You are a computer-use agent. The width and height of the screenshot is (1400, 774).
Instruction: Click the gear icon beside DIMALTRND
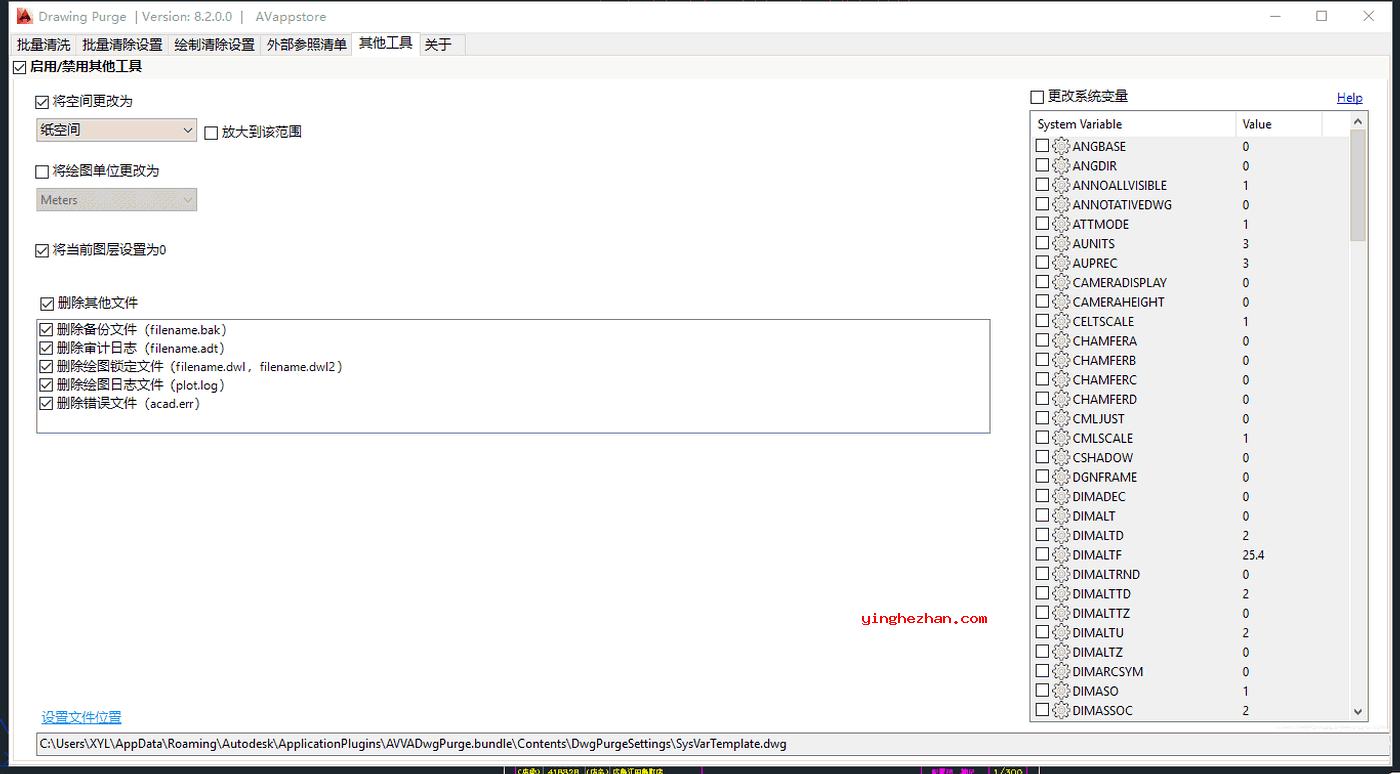click(x=1061, y=575)
